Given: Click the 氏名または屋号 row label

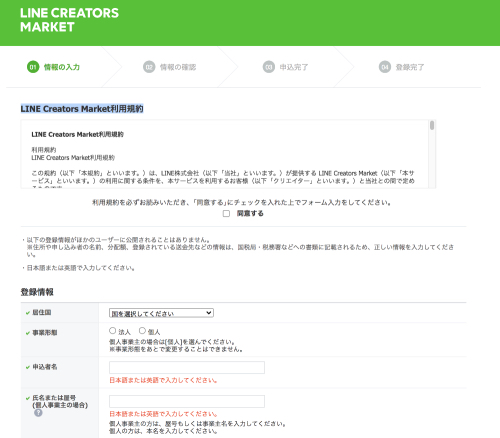Looking at the screenshot, I should [60, 401].
